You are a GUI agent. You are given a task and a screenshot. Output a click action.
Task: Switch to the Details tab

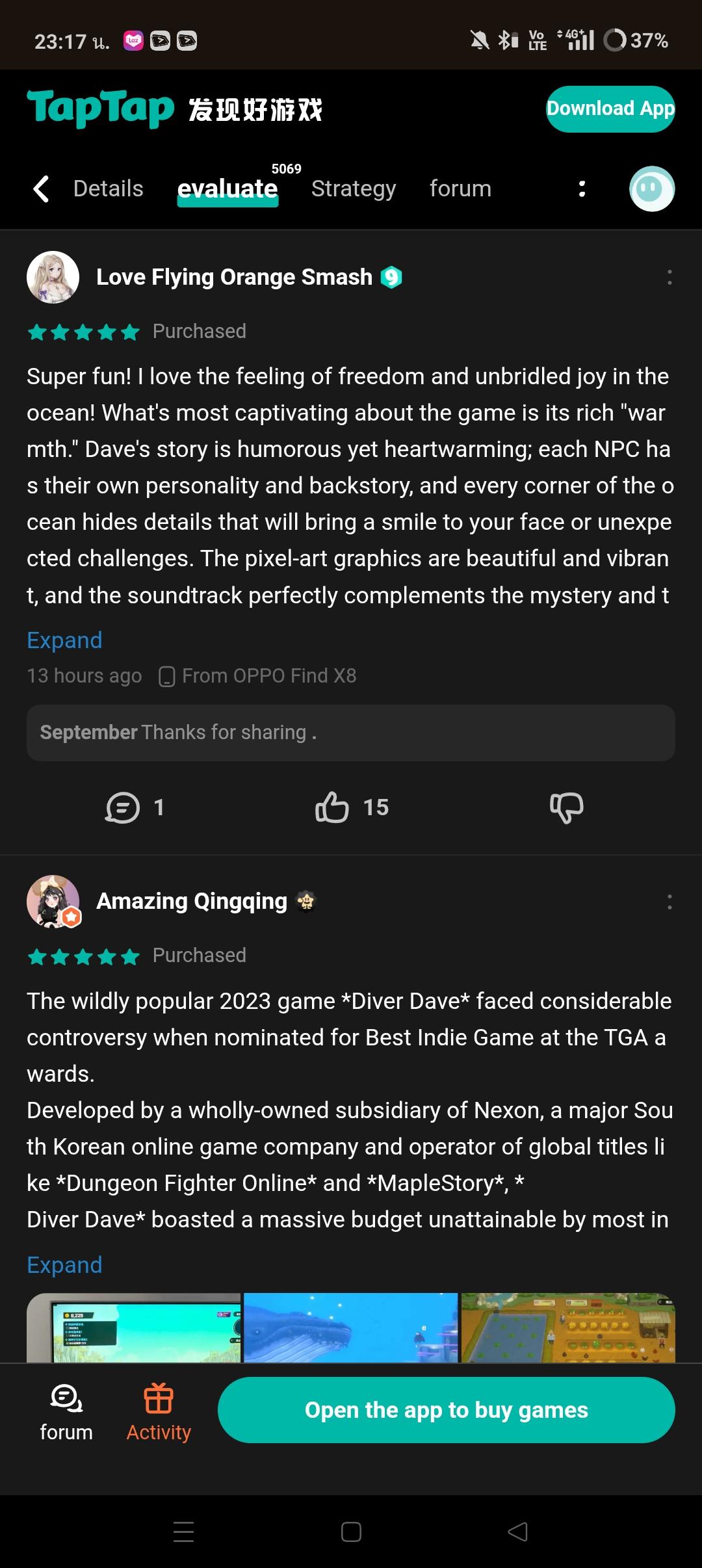click(108, 189)
